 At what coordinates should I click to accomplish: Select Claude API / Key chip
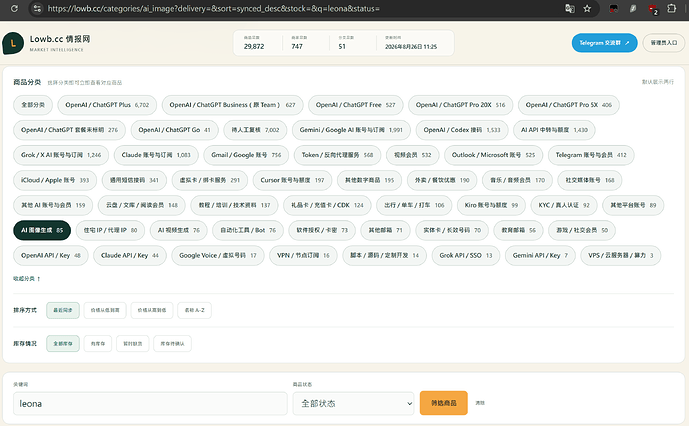pyautogui.click(x=130, y=255)
